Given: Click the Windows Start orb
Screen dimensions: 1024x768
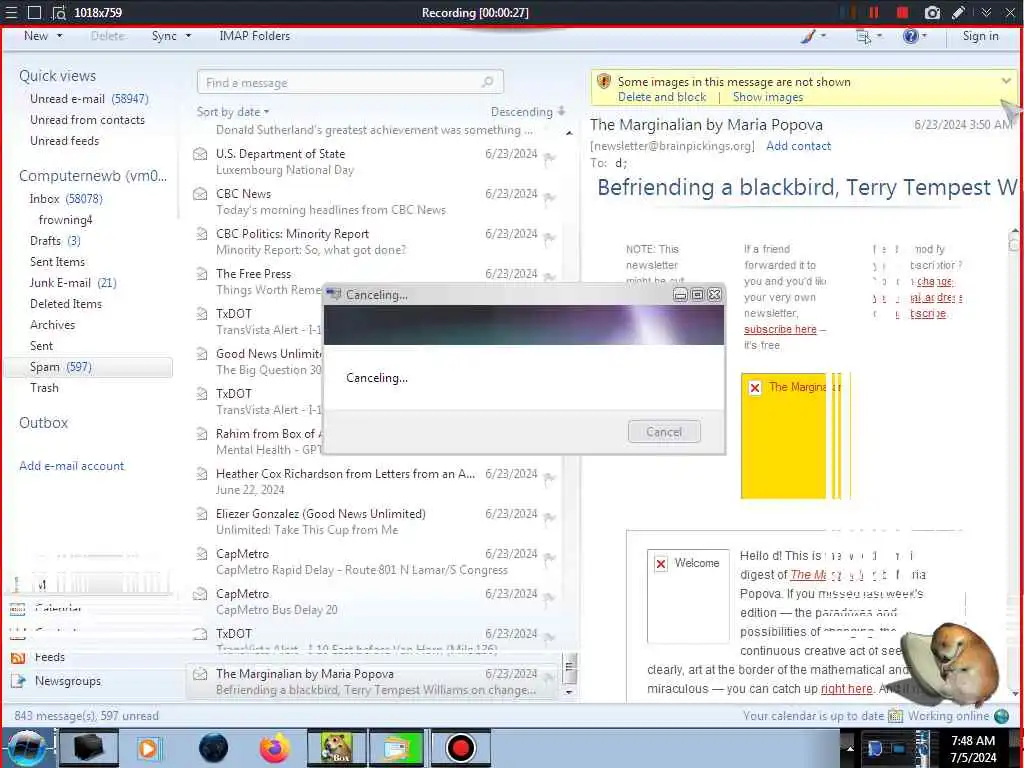Looking at the screenshot, I should pos(26,748).
